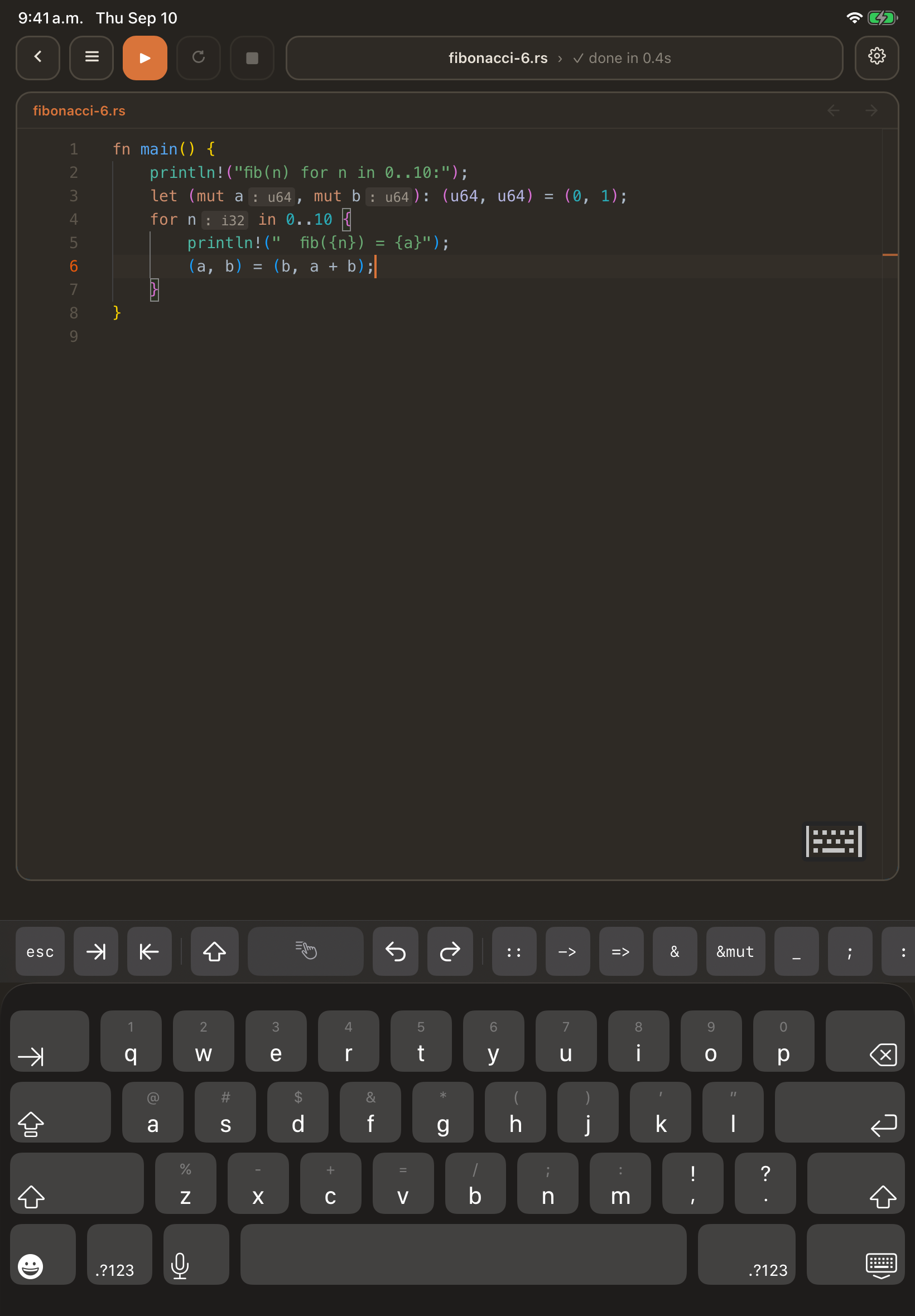The image size is (915, 1316).
Task: Tap the backspace delete key
Action: [x=865, y=1041]
